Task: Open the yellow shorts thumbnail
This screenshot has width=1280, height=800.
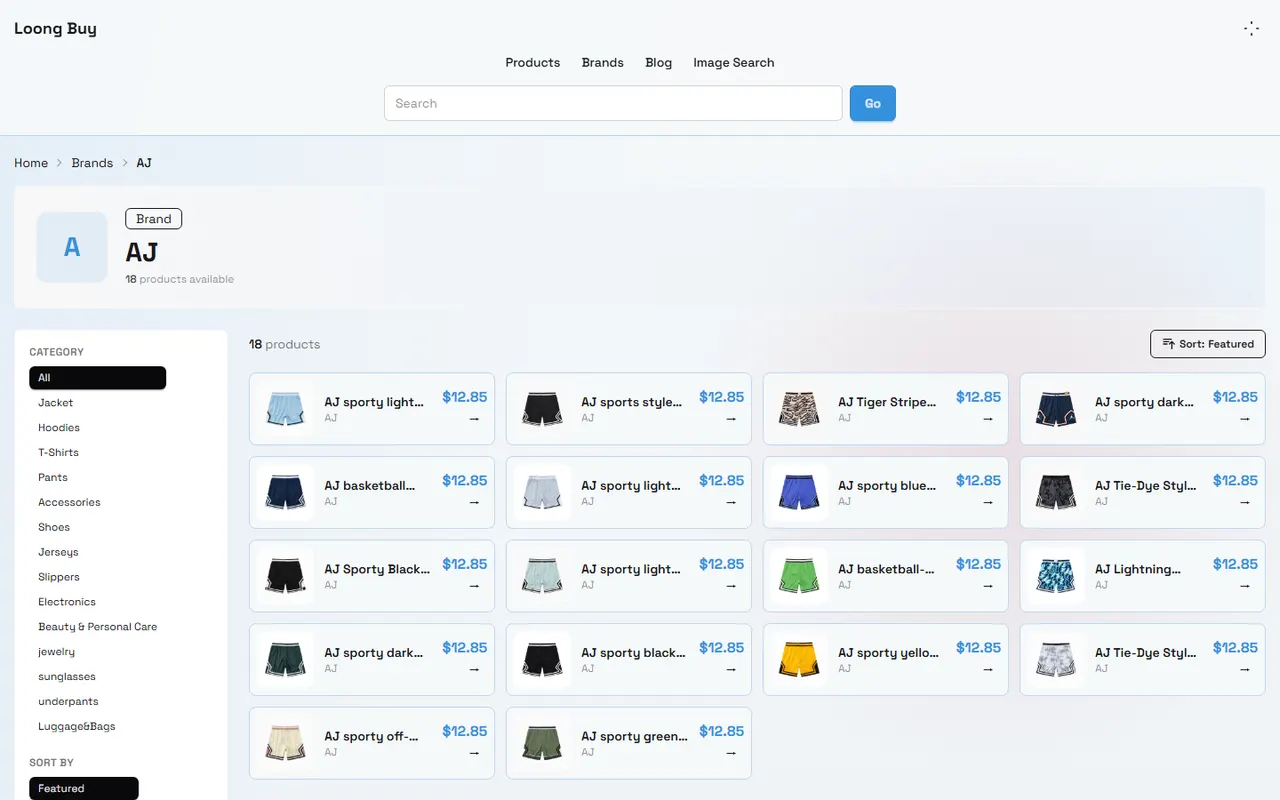Action: (x=799, y=659)
